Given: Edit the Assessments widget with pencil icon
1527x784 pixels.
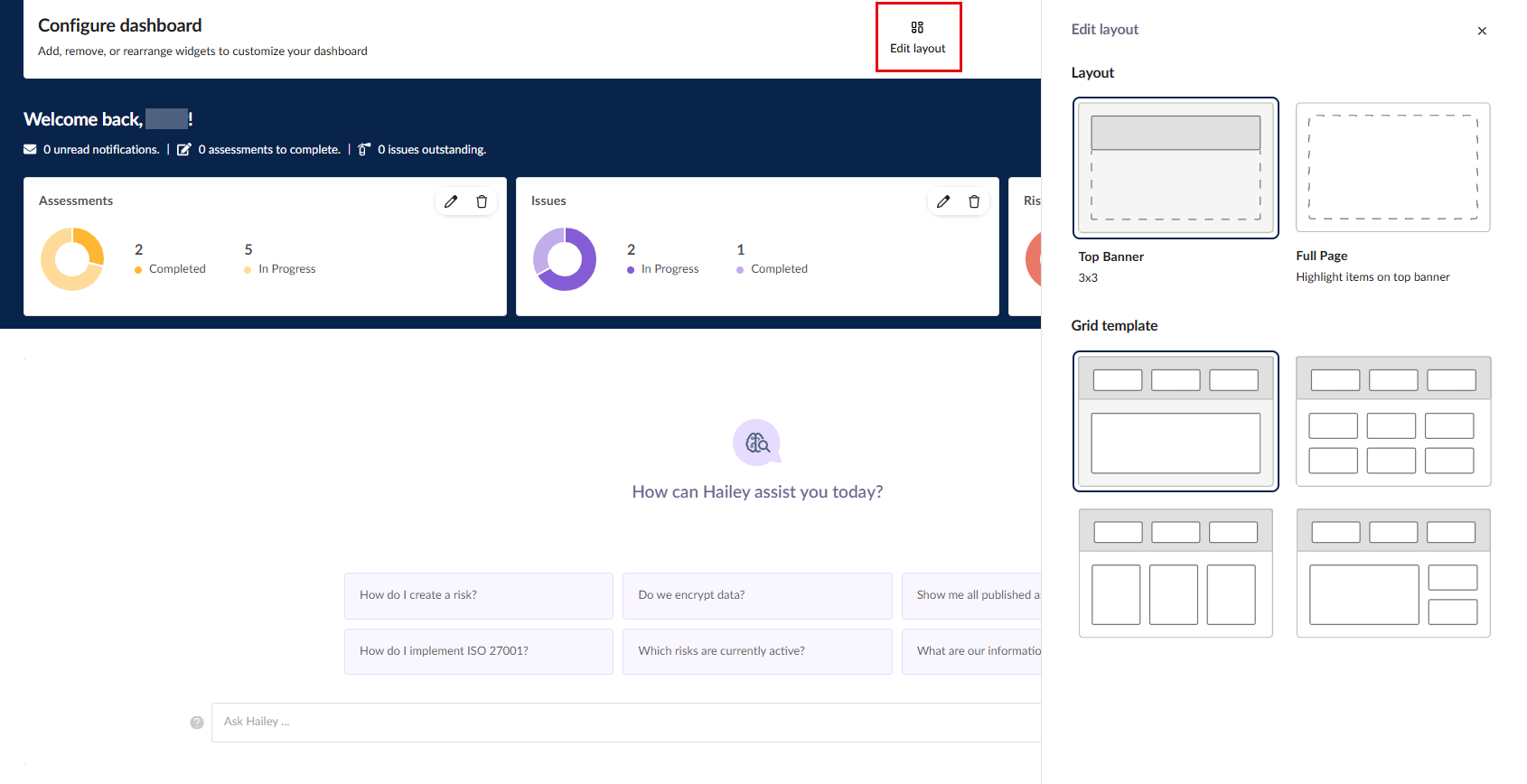Looking at the screenshot, I should pyautogui.click(x=451, y=201).
